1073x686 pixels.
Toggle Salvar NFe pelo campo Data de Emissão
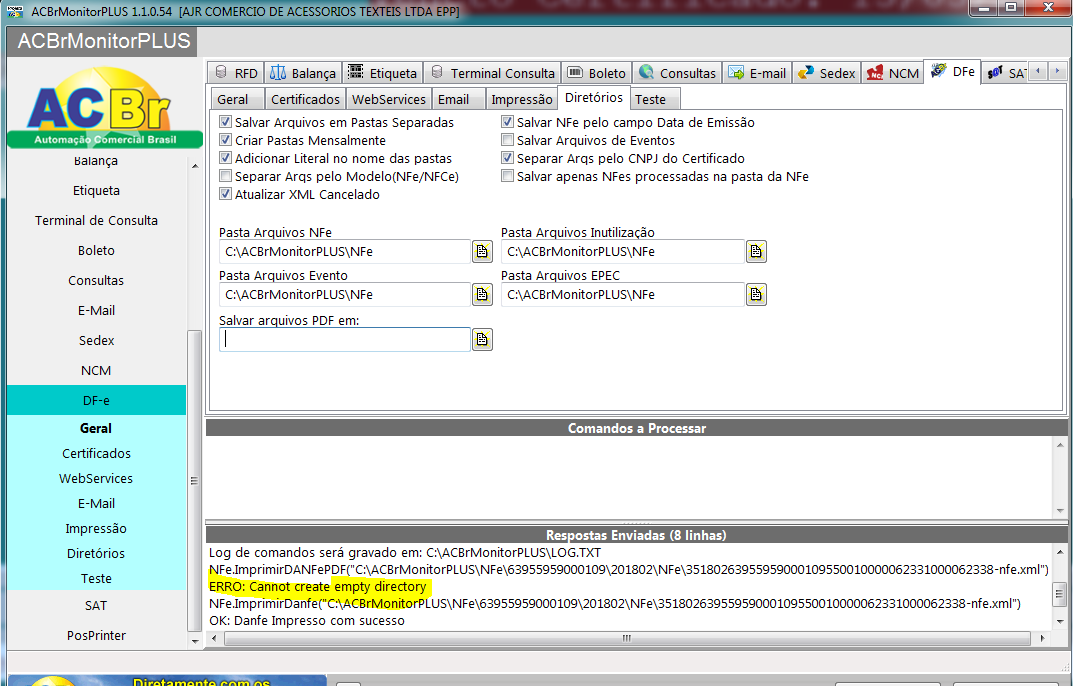point(507,122)
